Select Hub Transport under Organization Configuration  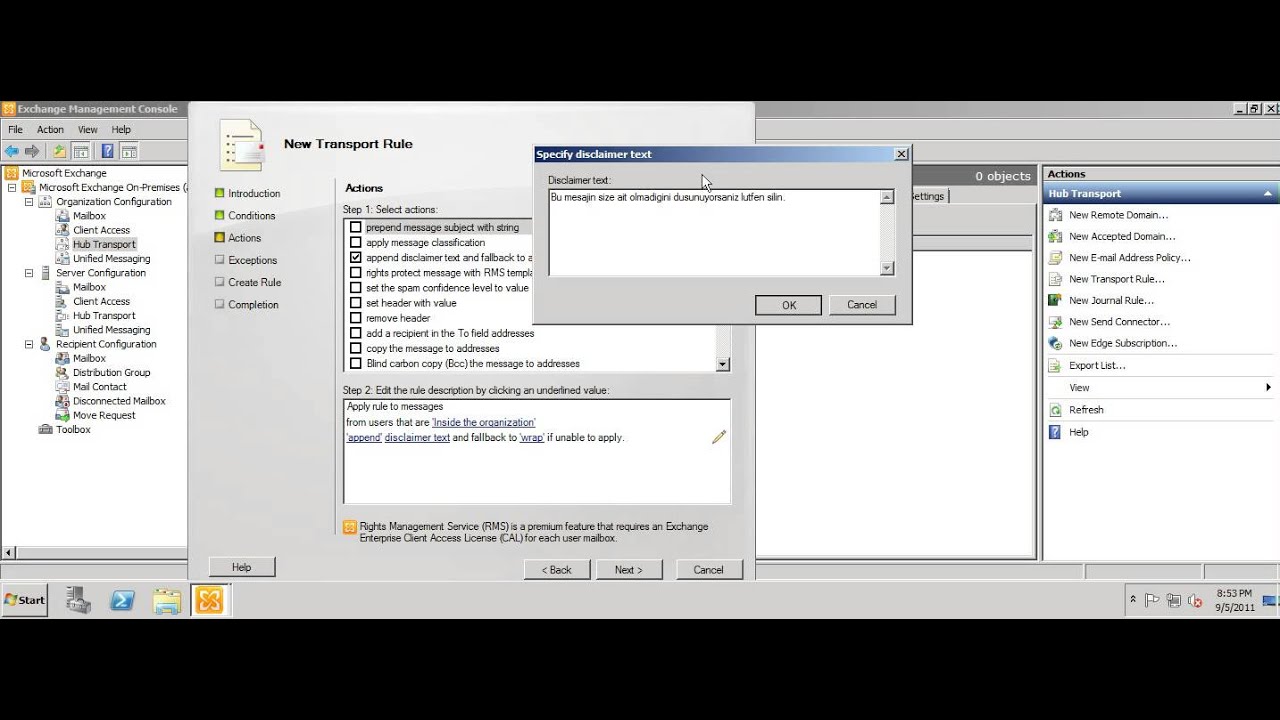(x=104, y=244)
